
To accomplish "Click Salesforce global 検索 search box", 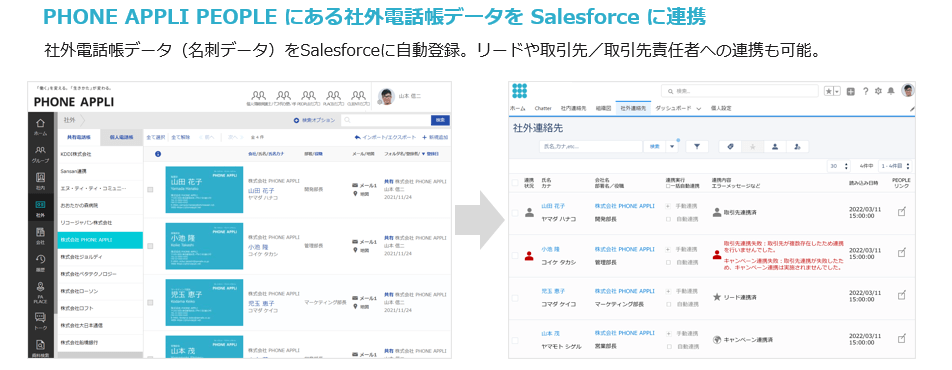I will click(x=740, y=91).
